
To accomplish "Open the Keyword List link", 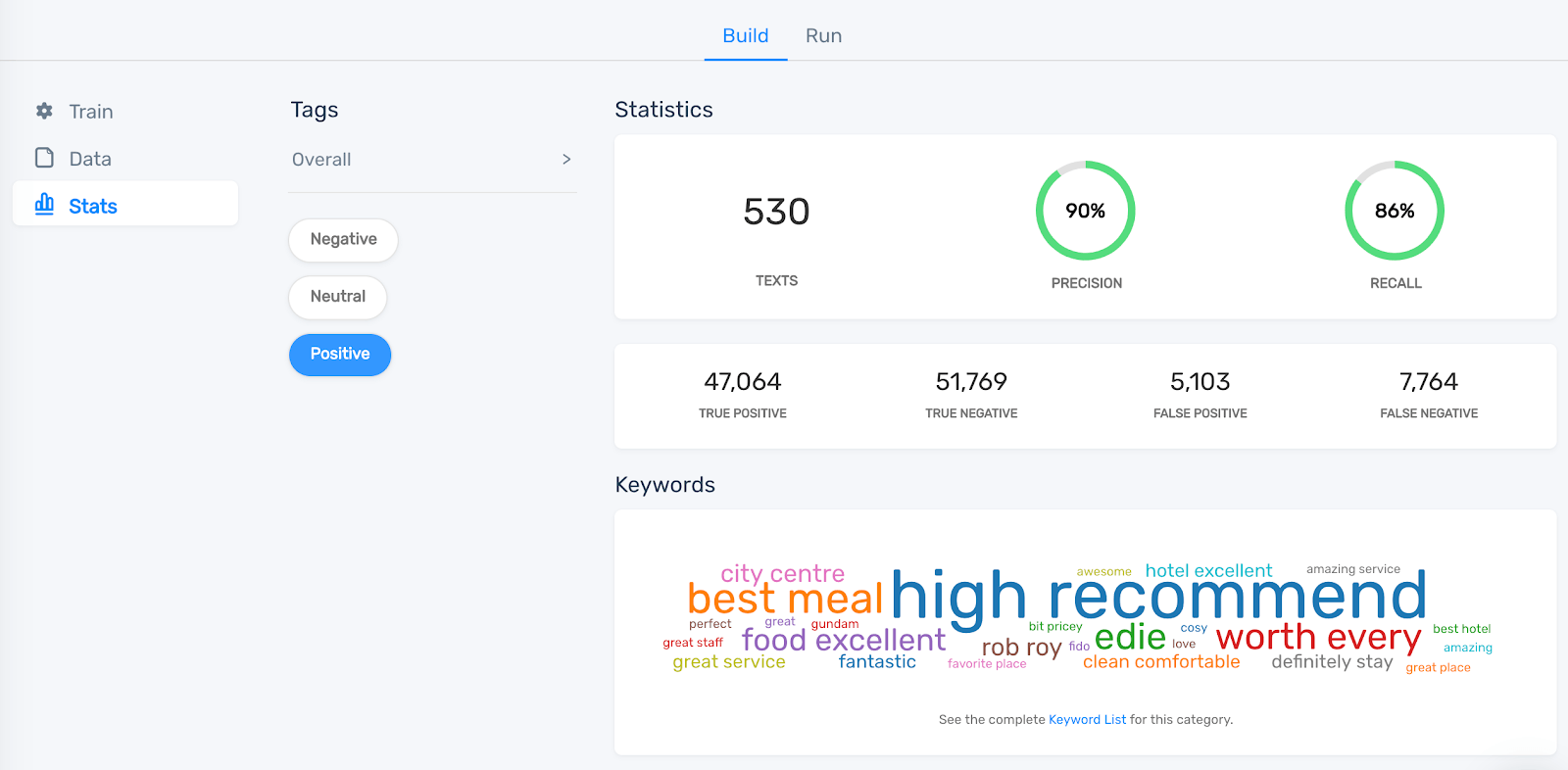I will tap(1087, 719).
